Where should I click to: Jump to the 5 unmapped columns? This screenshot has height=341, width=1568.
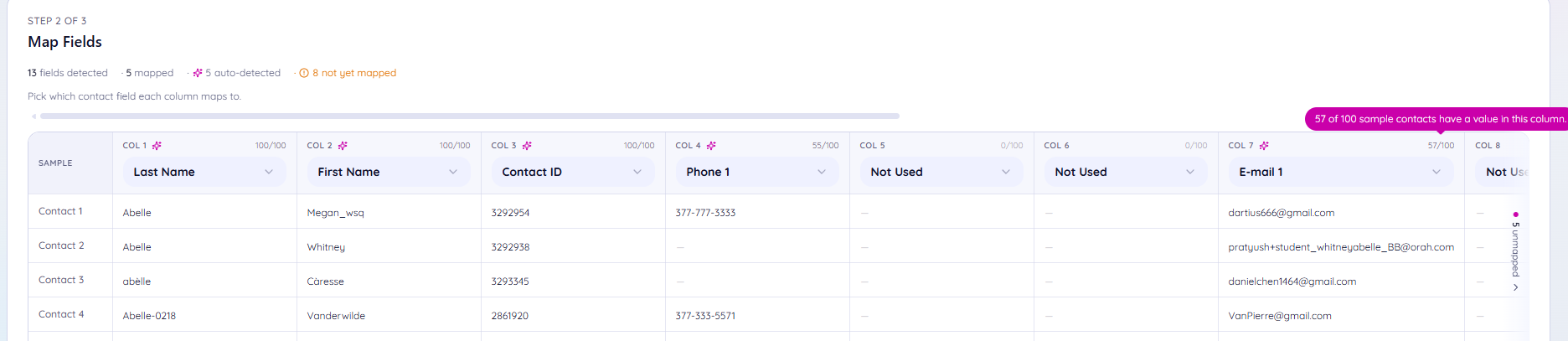[1515, 251]
